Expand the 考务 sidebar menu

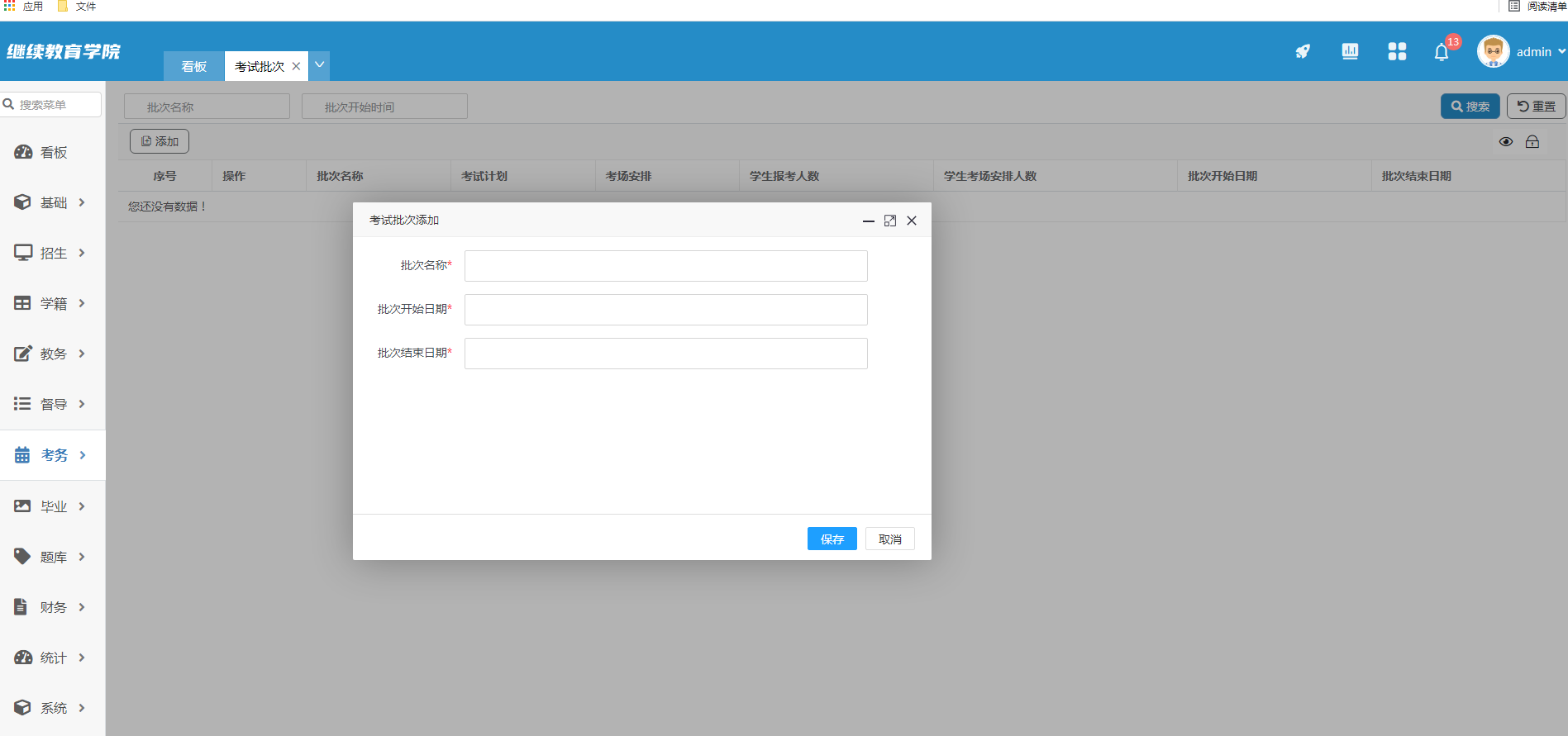(53, 455)
